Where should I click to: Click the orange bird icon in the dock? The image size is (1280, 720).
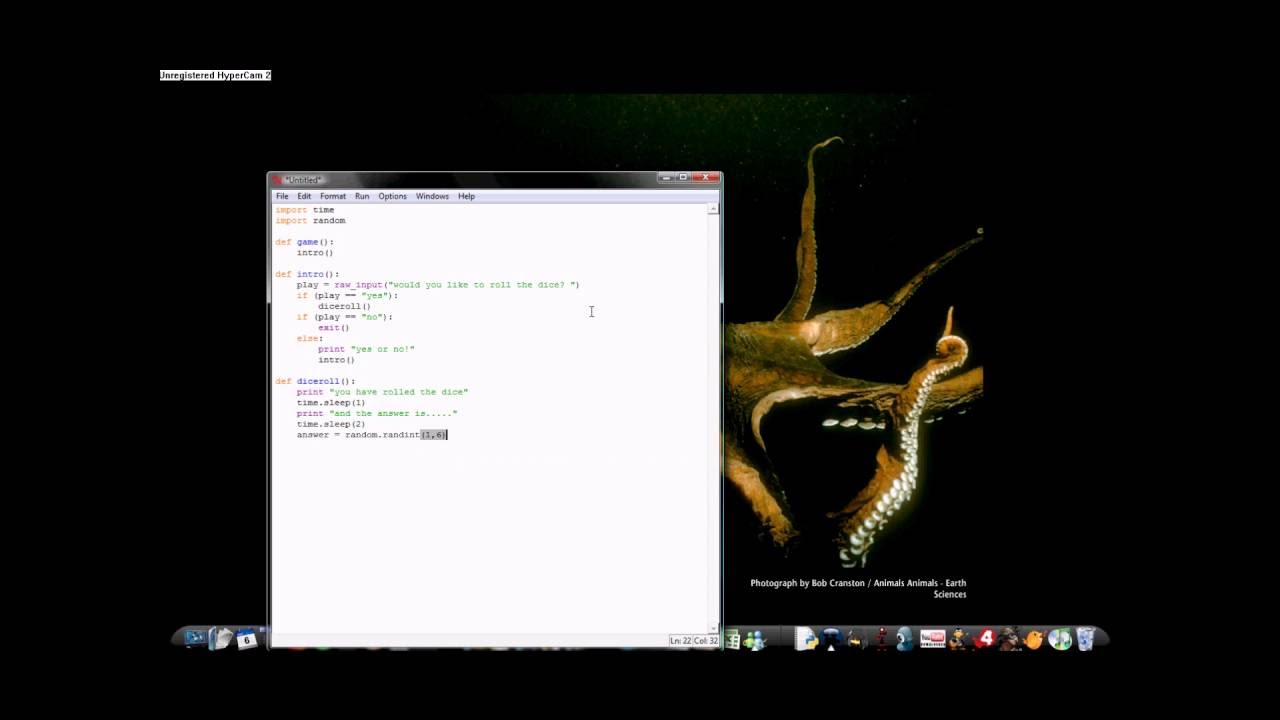click(1033, 639)
